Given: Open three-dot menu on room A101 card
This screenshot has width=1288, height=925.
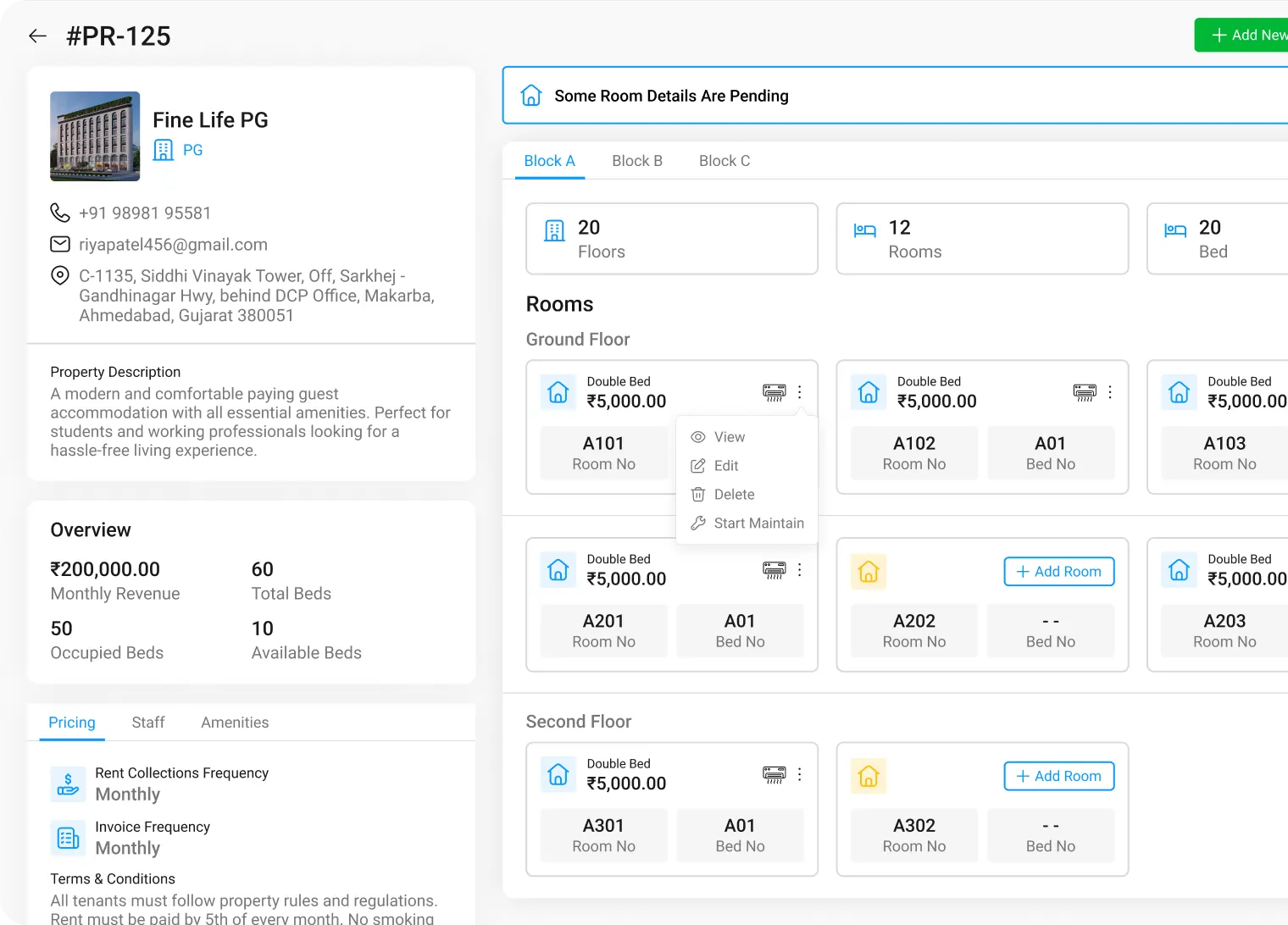Looking at the screenshot, I should point(799,392).
